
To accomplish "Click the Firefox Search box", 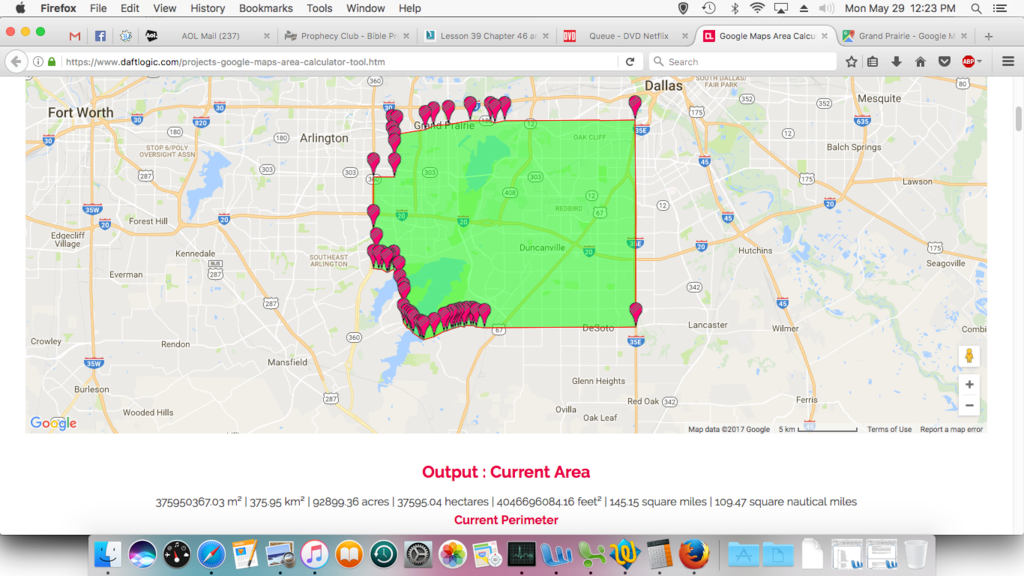I will point(743,61).
